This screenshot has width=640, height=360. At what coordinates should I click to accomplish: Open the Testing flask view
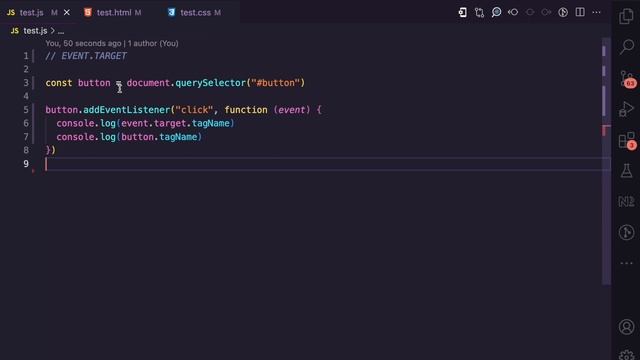[627, 171]
